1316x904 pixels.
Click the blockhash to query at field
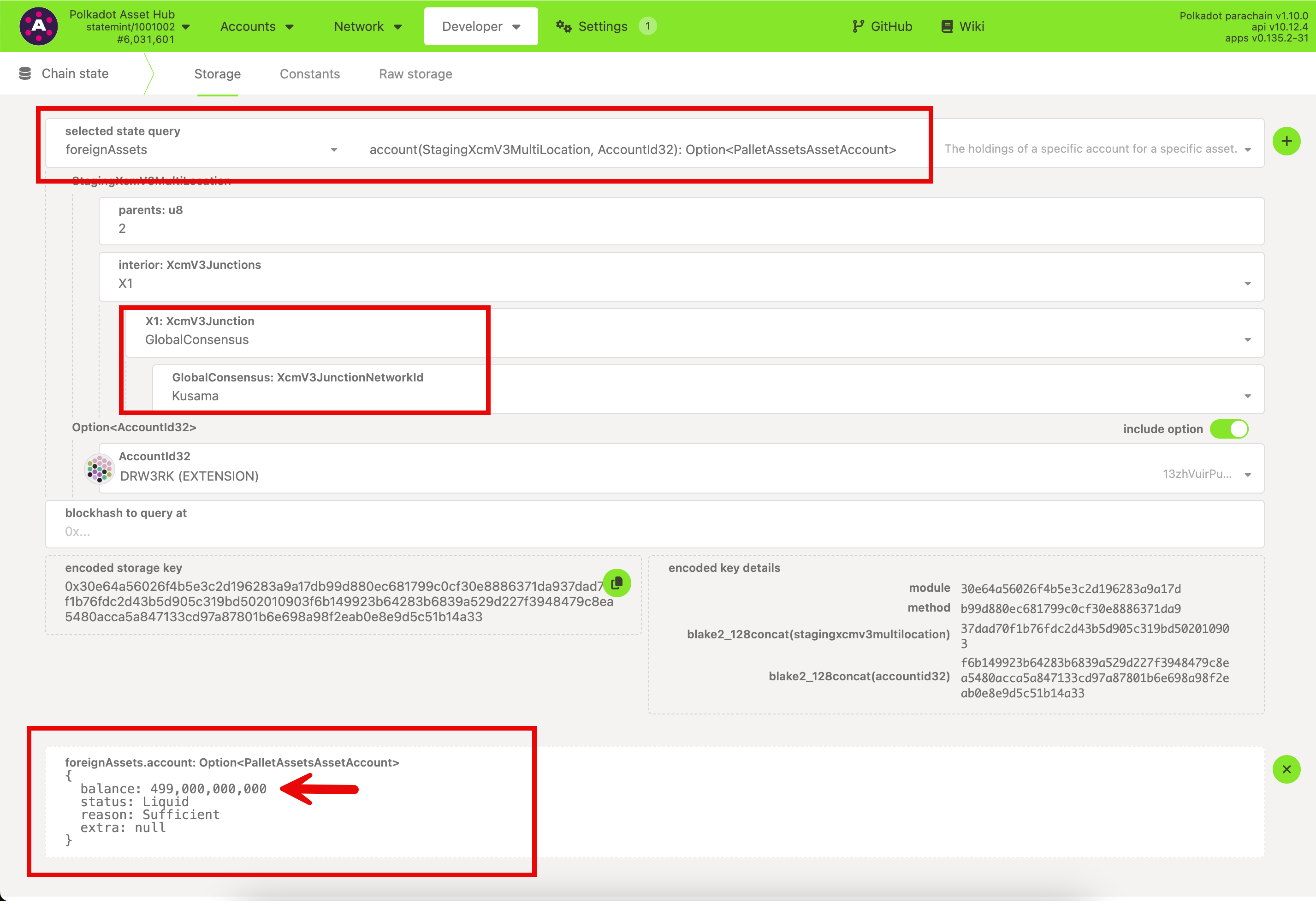340,531
